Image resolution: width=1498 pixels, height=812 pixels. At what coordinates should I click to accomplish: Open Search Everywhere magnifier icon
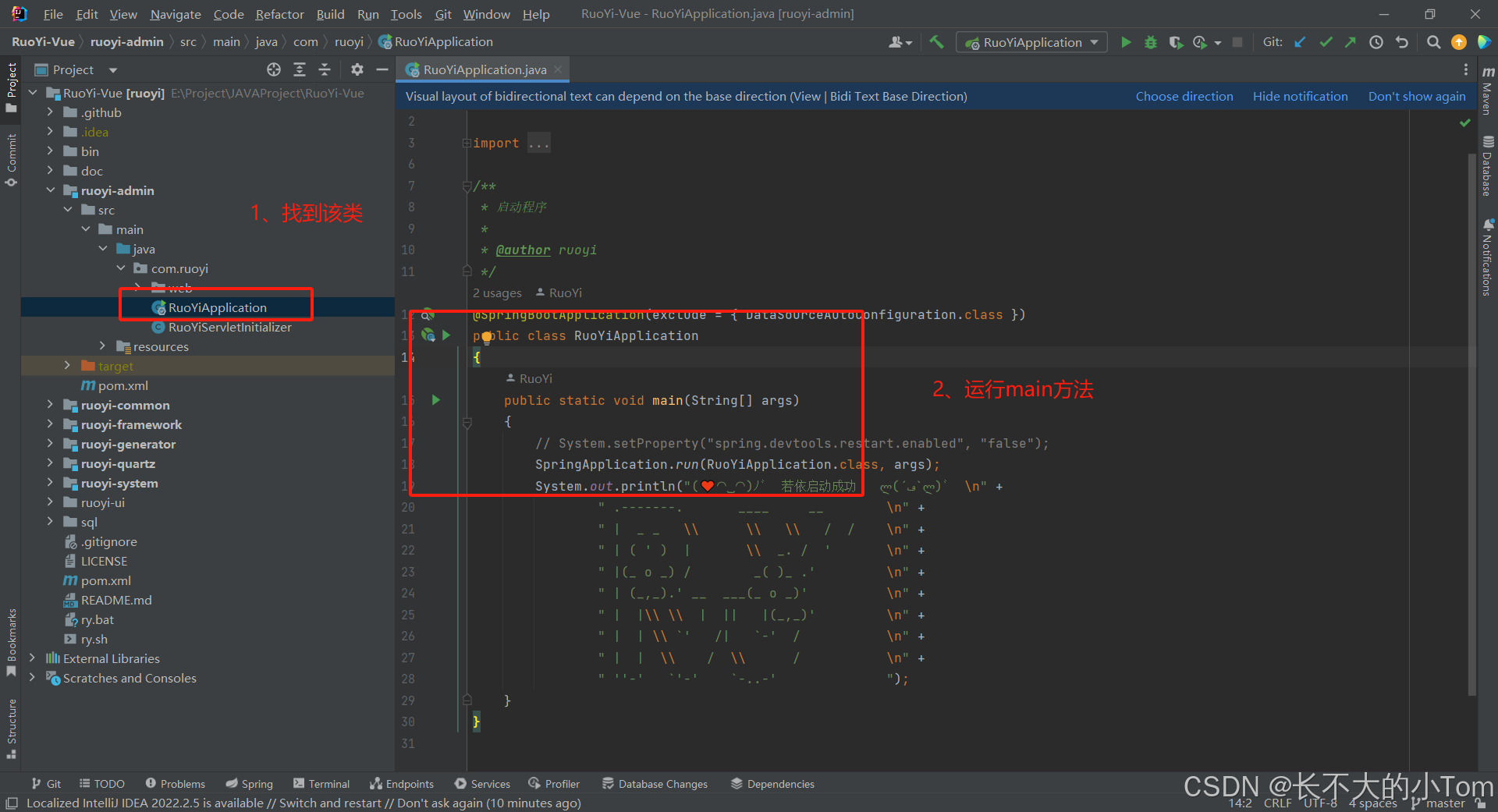click(x=1433, y=42)
